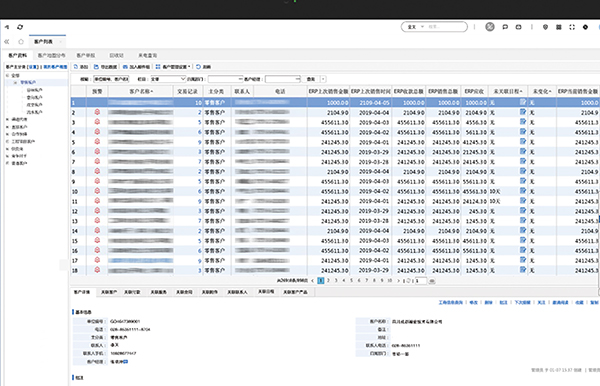Switch to the 客户地图分布 tab
Viewport: 600px width, 386px height.
click(51, 55)
